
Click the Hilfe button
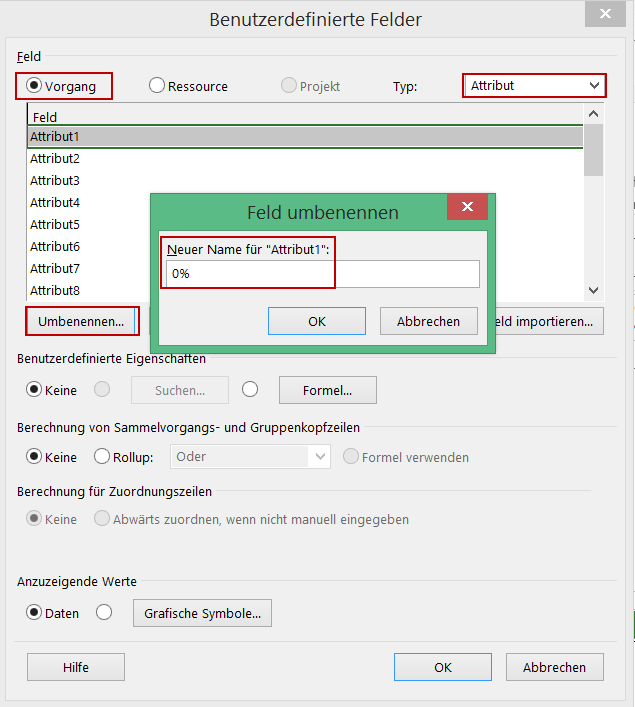76,667
